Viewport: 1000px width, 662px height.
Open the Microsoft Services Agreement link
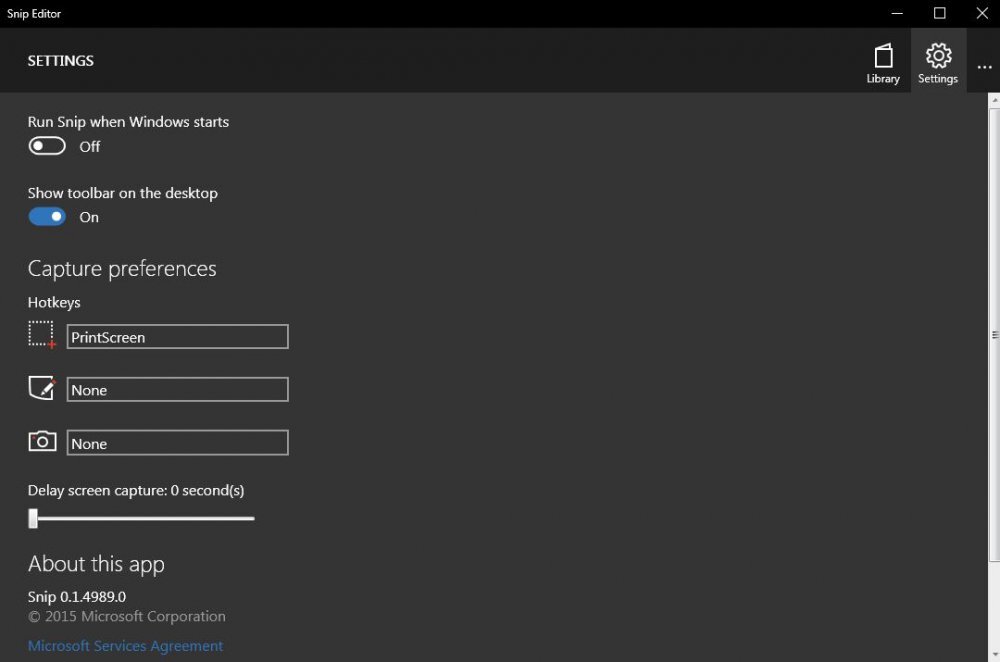126,646
